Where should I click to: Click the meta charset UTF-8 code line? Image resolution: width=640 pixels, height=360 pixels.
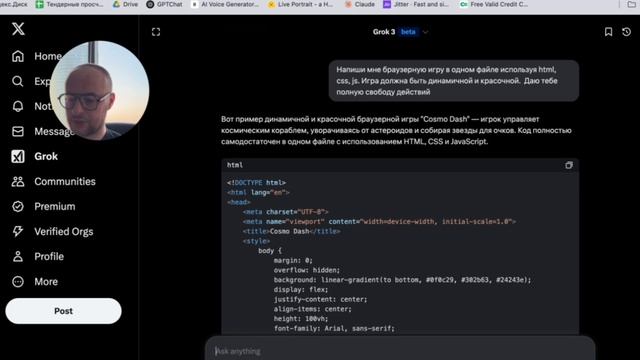(285, 212)
